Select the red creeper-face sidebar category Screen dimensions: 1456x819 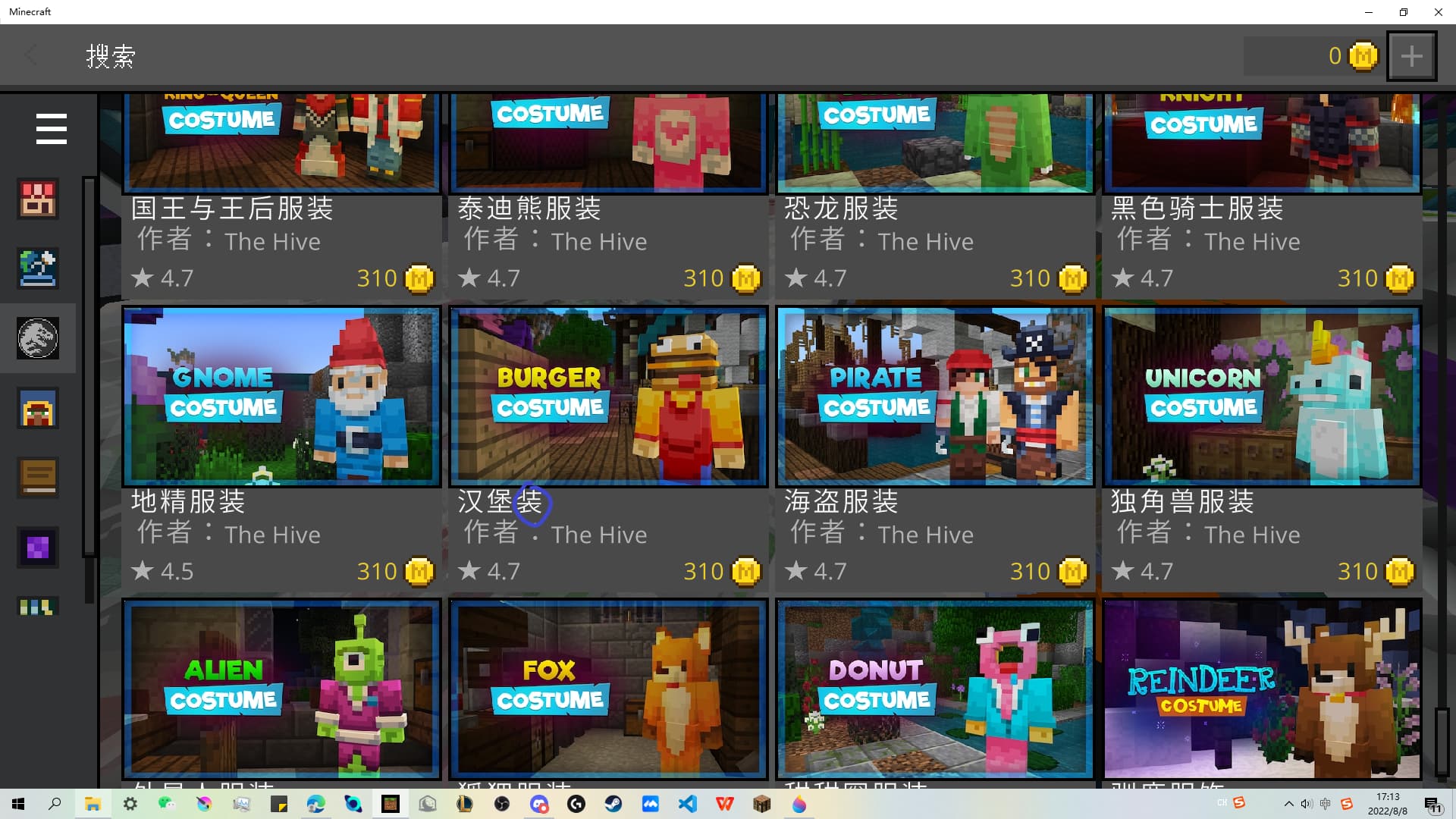pos(38,199)
